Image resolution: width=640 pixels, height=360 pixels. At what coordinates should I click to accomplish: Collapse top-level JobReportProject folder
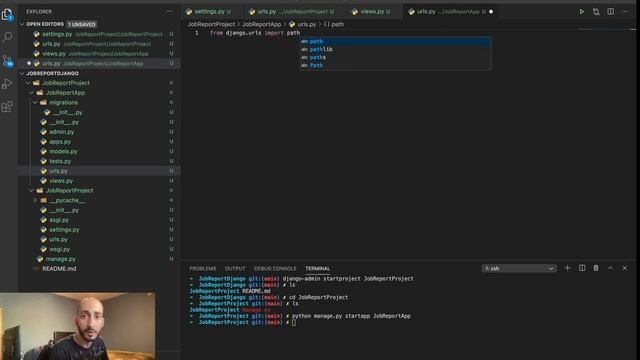(x=28, y=83)
